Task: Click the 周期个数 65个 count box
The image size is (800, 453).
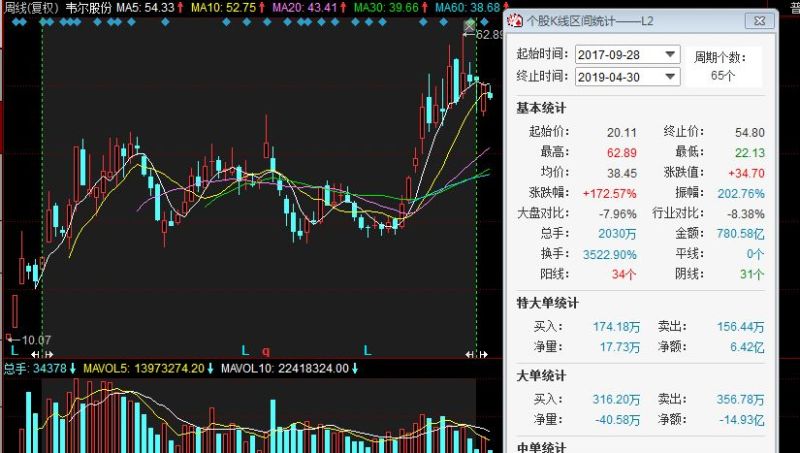Action: (x=723, y=66)
